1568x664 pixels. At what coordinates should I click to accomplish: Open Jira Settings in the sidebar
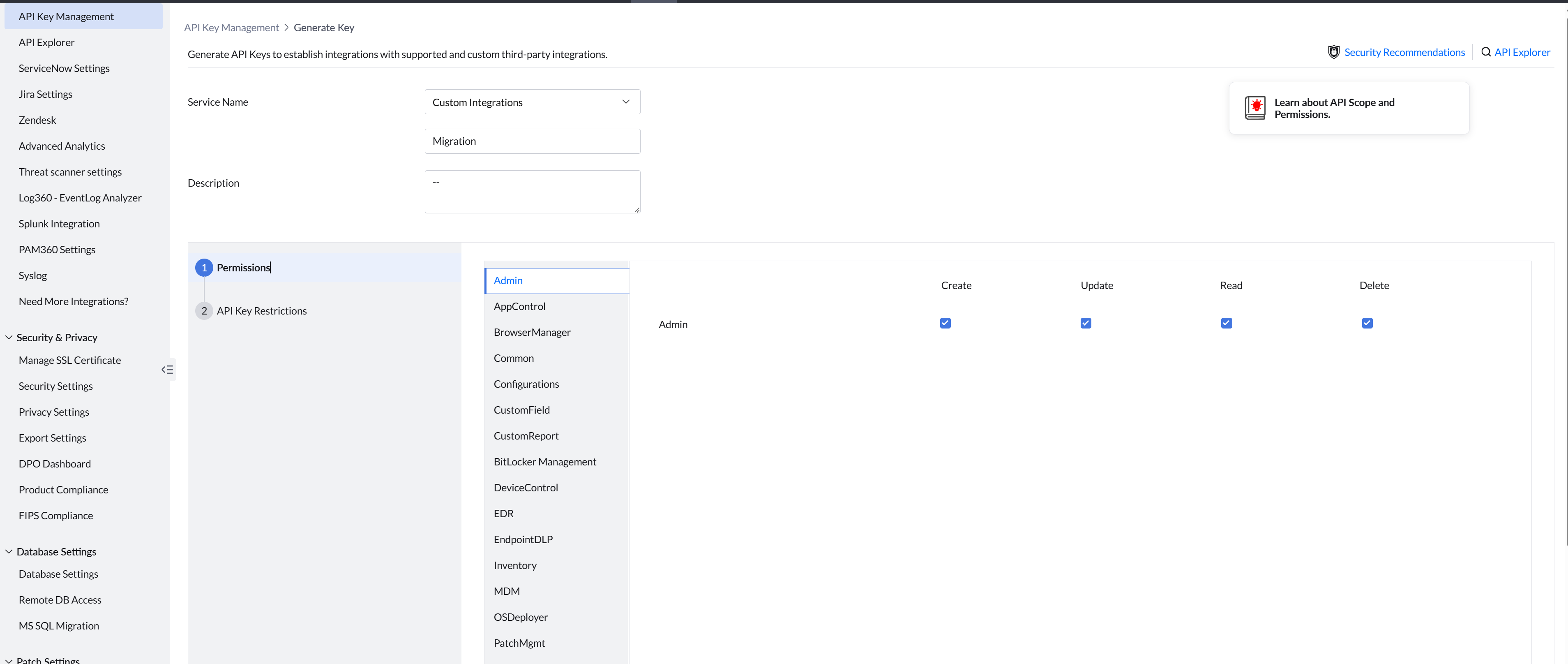(x=46, y=95)
